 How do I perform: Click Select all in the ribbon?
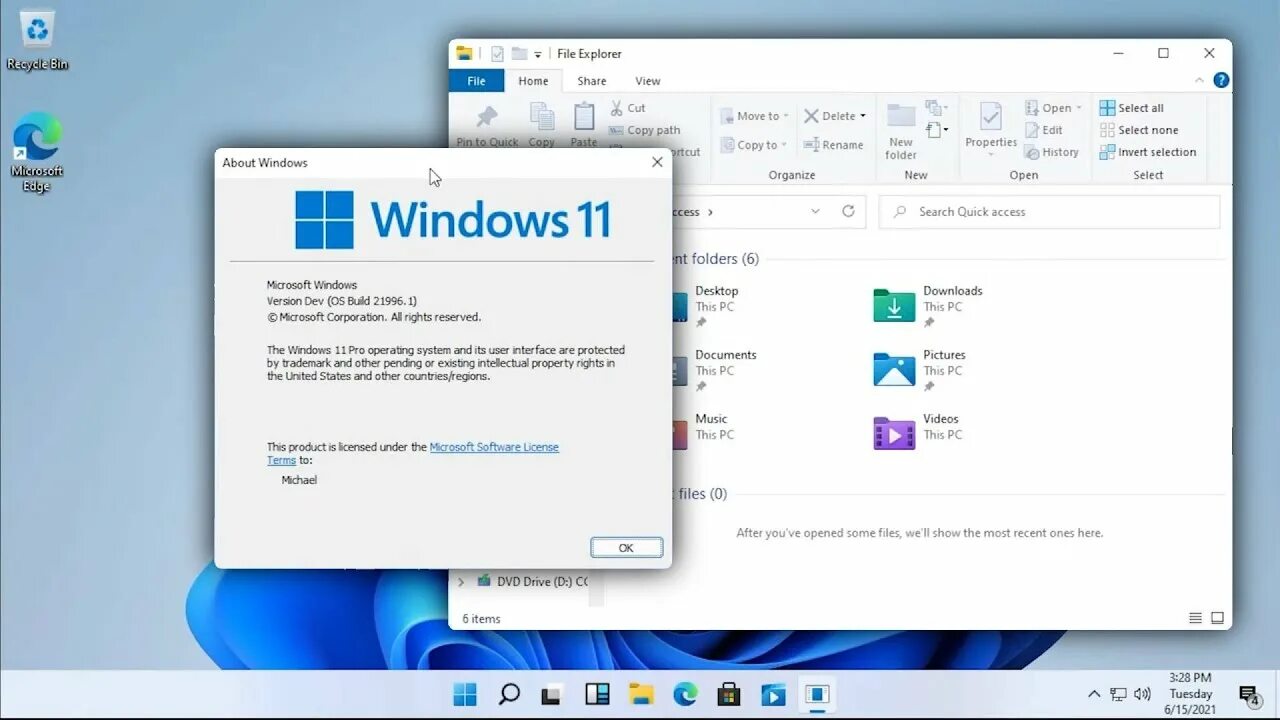(1132, 108)
